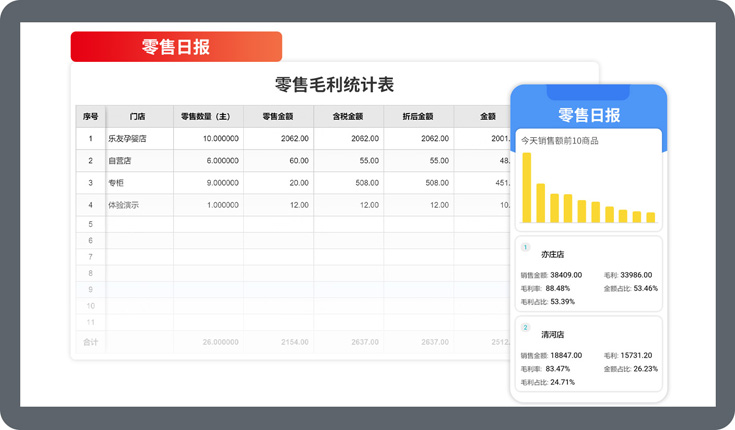Click the 体验演示 store cell
Viewport: 735px width, 430px height.
click(123, 205)
